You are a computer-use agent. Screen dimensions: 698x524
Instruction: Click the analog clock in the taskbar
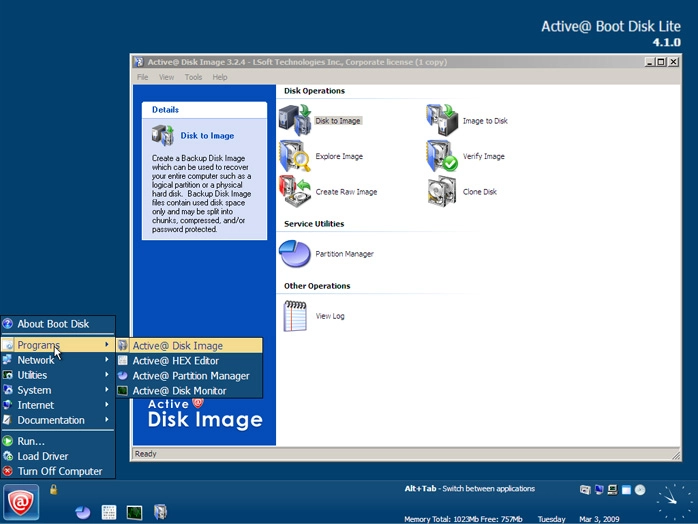pyautogui.click(x=673, y=502)
